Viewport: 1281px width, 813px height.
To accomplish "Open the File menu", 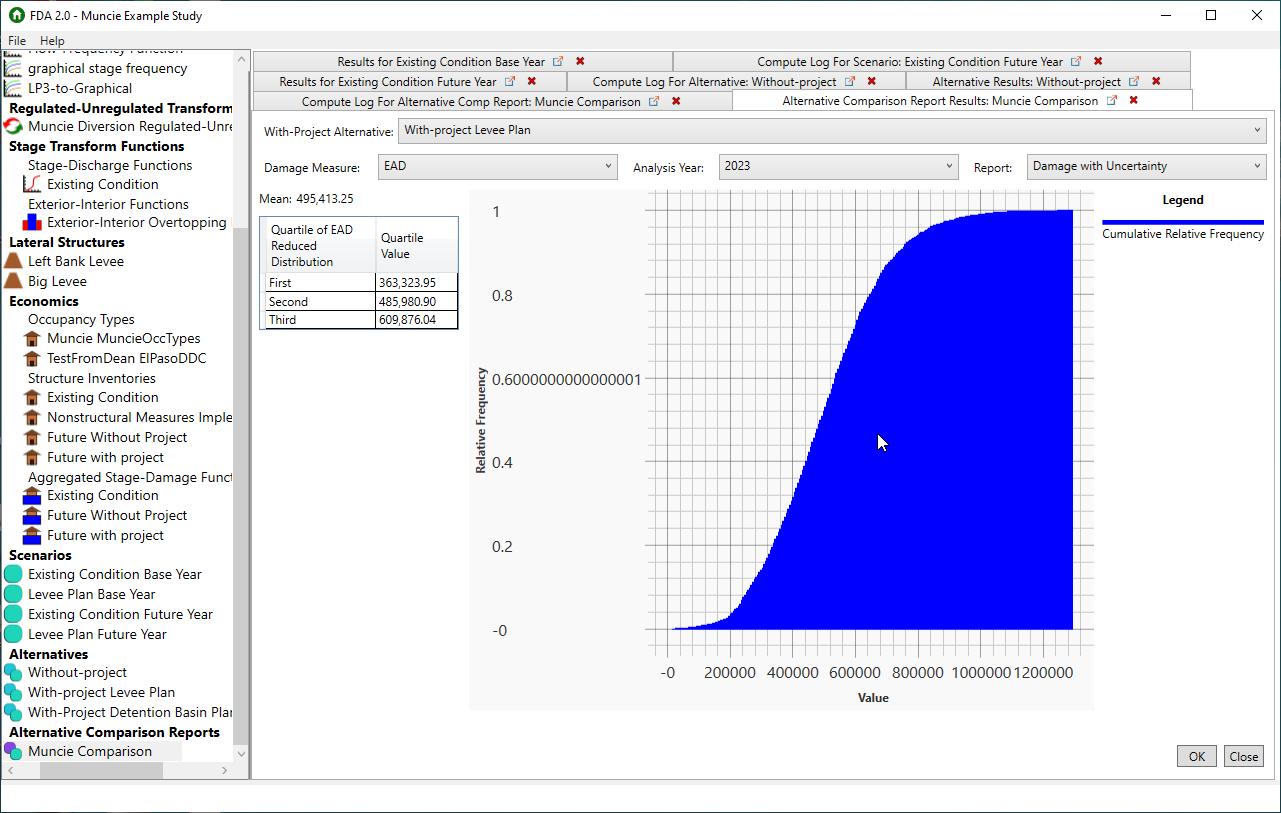I will click(16, 40).
